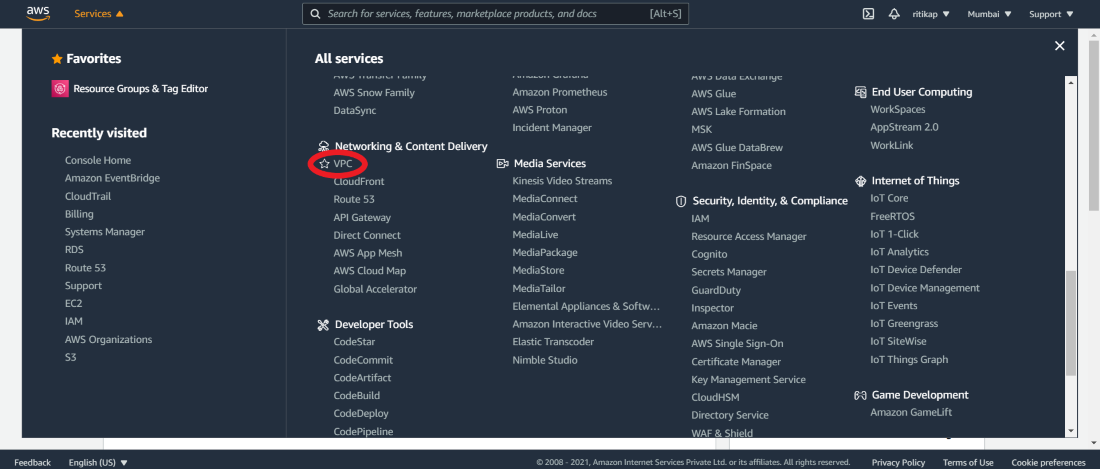
Task: Open Resource Groups & Tag Editor favorite
Action: (x=140, y=89)
